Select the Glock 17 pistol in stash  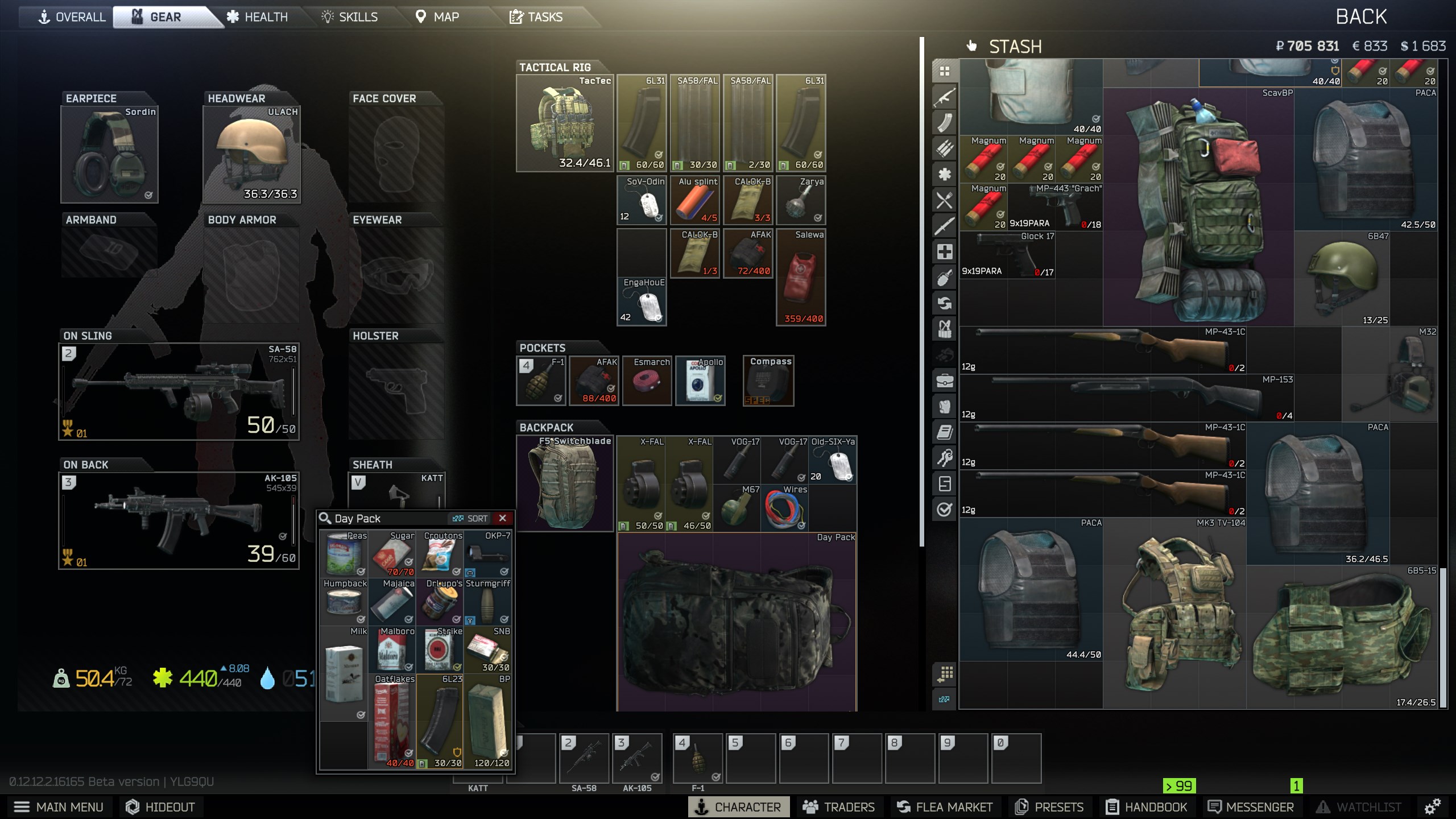point(1007,254)
